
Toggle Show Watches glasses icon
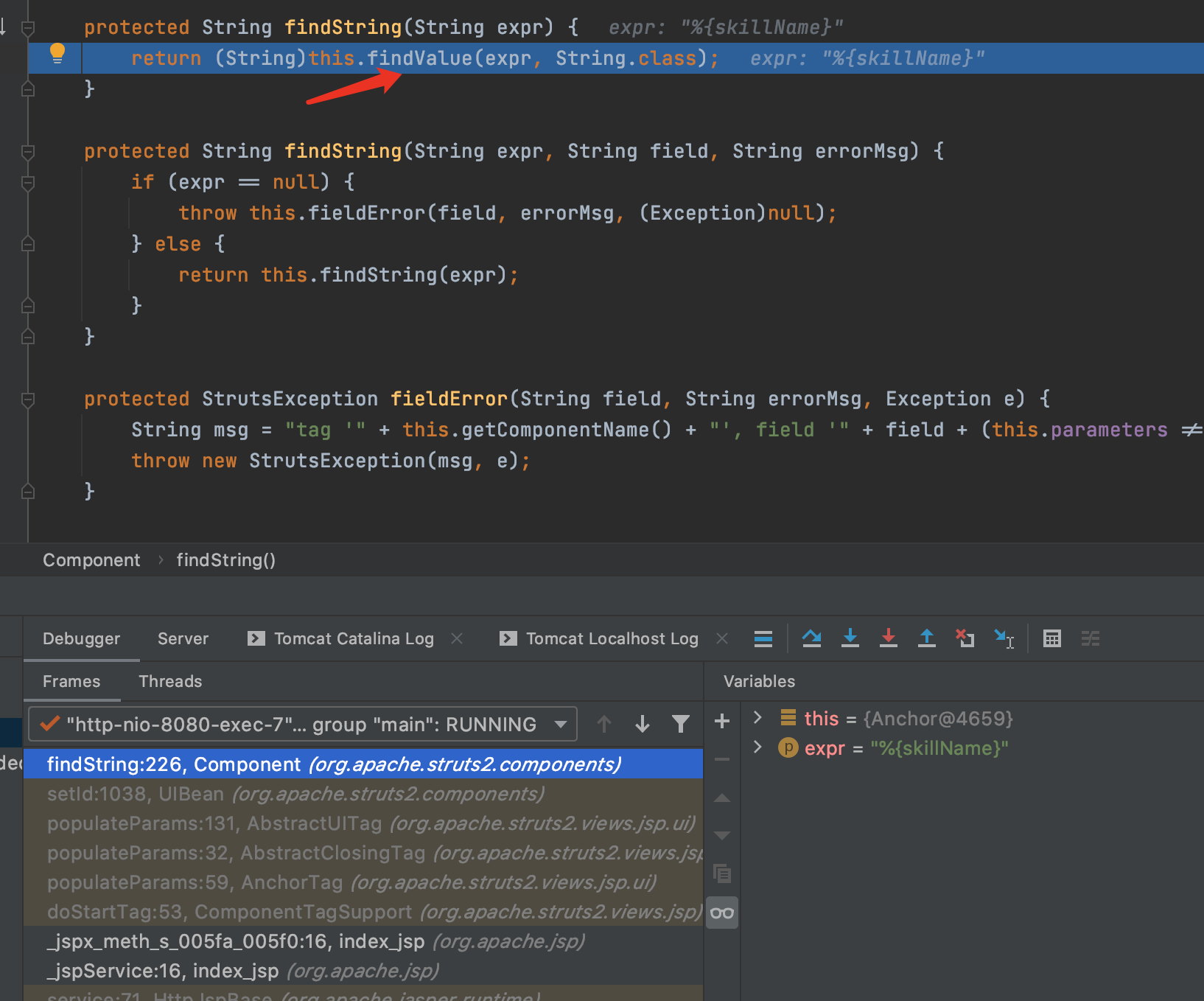(722, 913)
